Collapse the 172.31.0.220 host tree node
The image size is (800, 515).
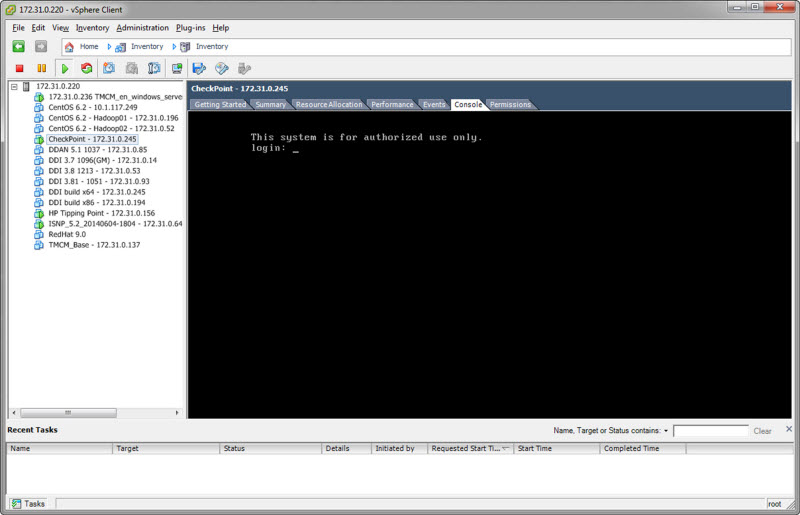click(14, 86)
